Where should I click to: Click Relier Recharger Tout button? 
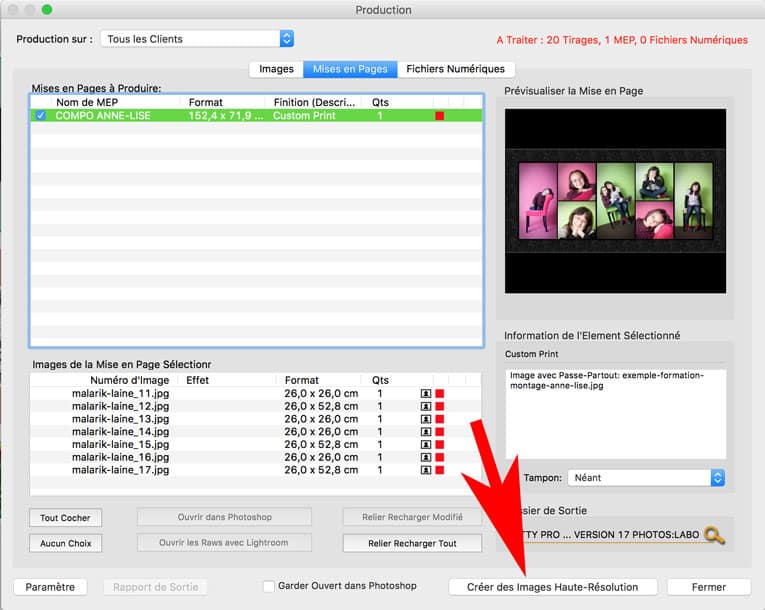(412, 543)
